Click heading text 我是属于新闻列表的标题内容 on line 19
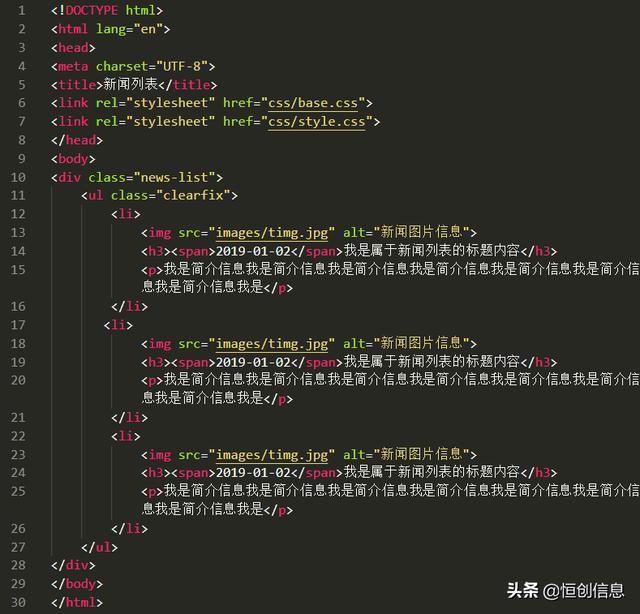The image size is (640, 614). click(432, 361)
